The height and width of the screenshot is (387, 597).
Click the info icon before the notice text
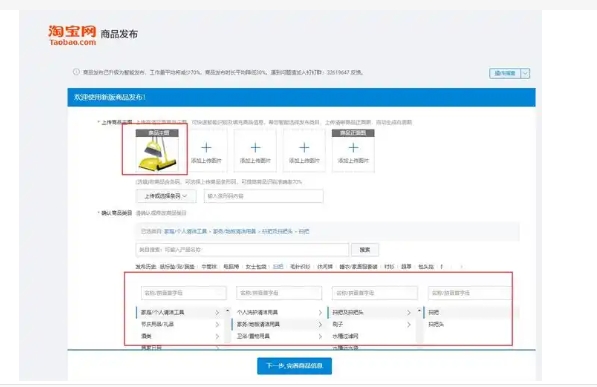pos(76,72)
